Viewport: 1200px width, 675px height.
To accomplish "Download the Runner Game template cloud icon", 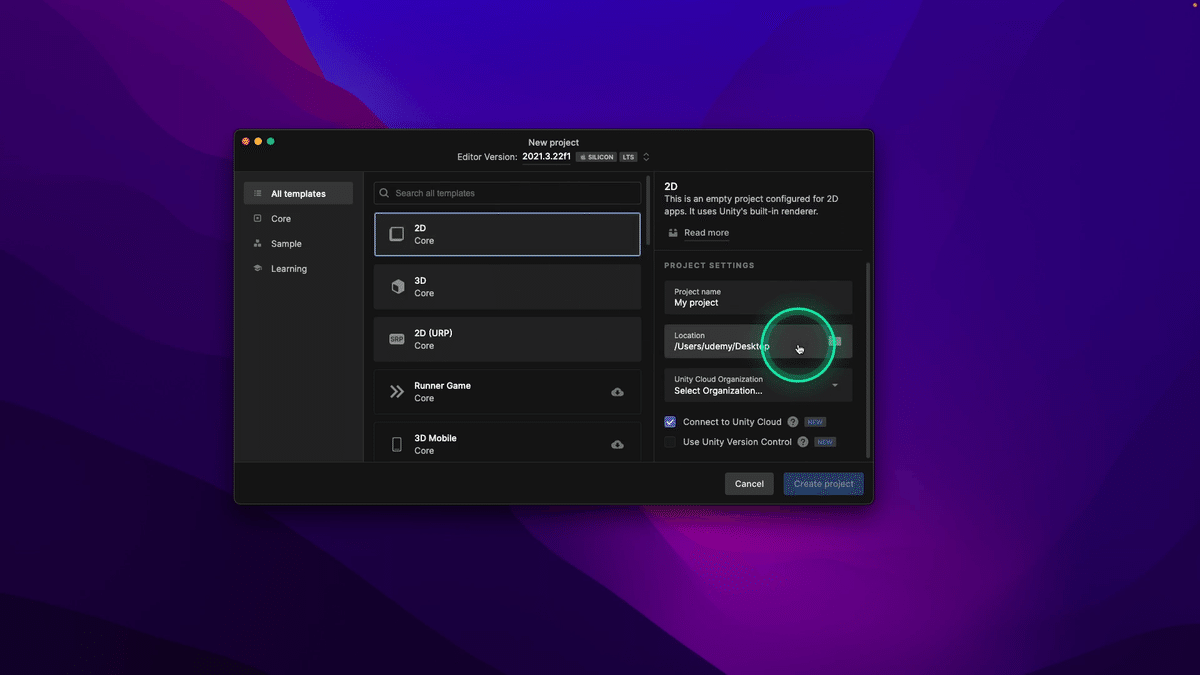I will pos(617,392).
